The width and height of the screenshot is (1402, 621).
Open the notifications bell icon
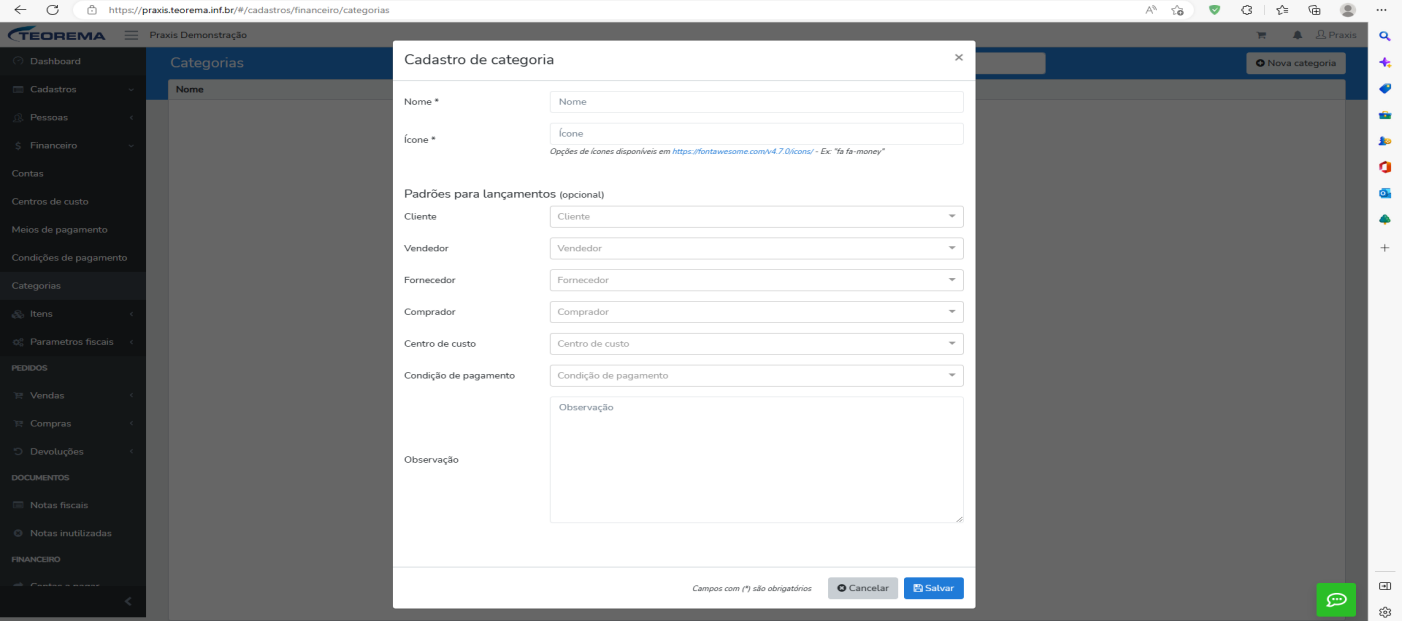click(1297, 35)
